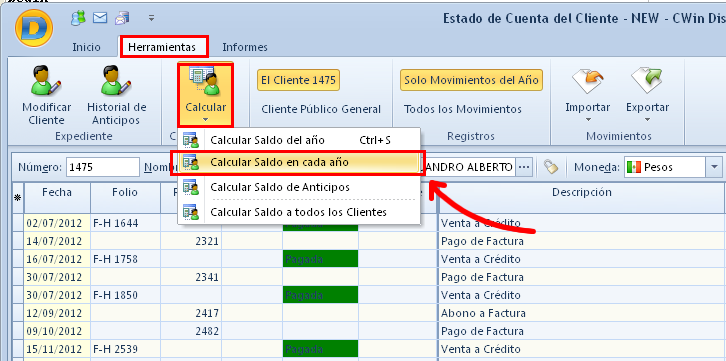Click the Modificar Cliente icon

[x=46, y=80]
